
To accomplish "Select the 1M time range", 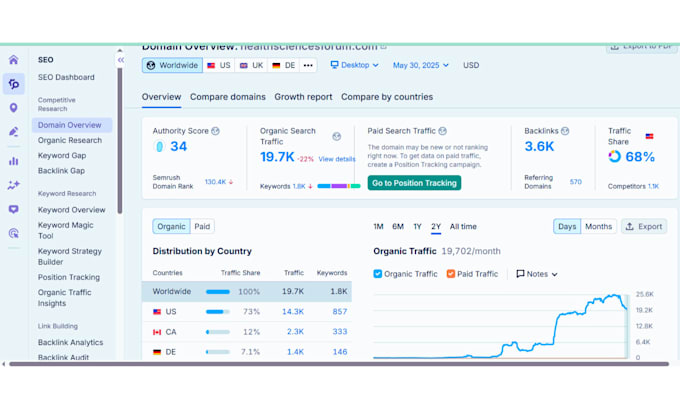I will click(378, 226).
